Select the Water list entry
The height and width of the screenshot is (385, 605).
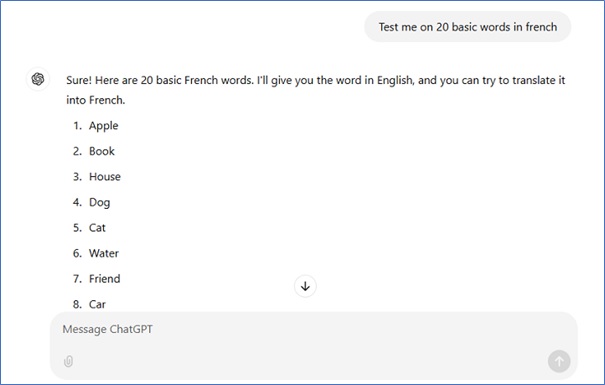coord(104,253)
